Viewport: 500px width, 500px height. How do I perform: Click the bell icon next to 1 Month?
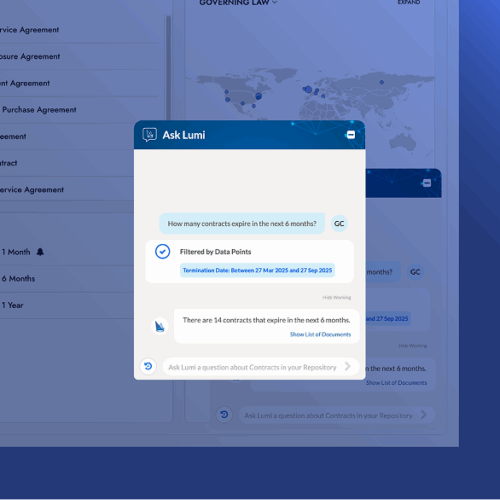click(x=40, y=252)
